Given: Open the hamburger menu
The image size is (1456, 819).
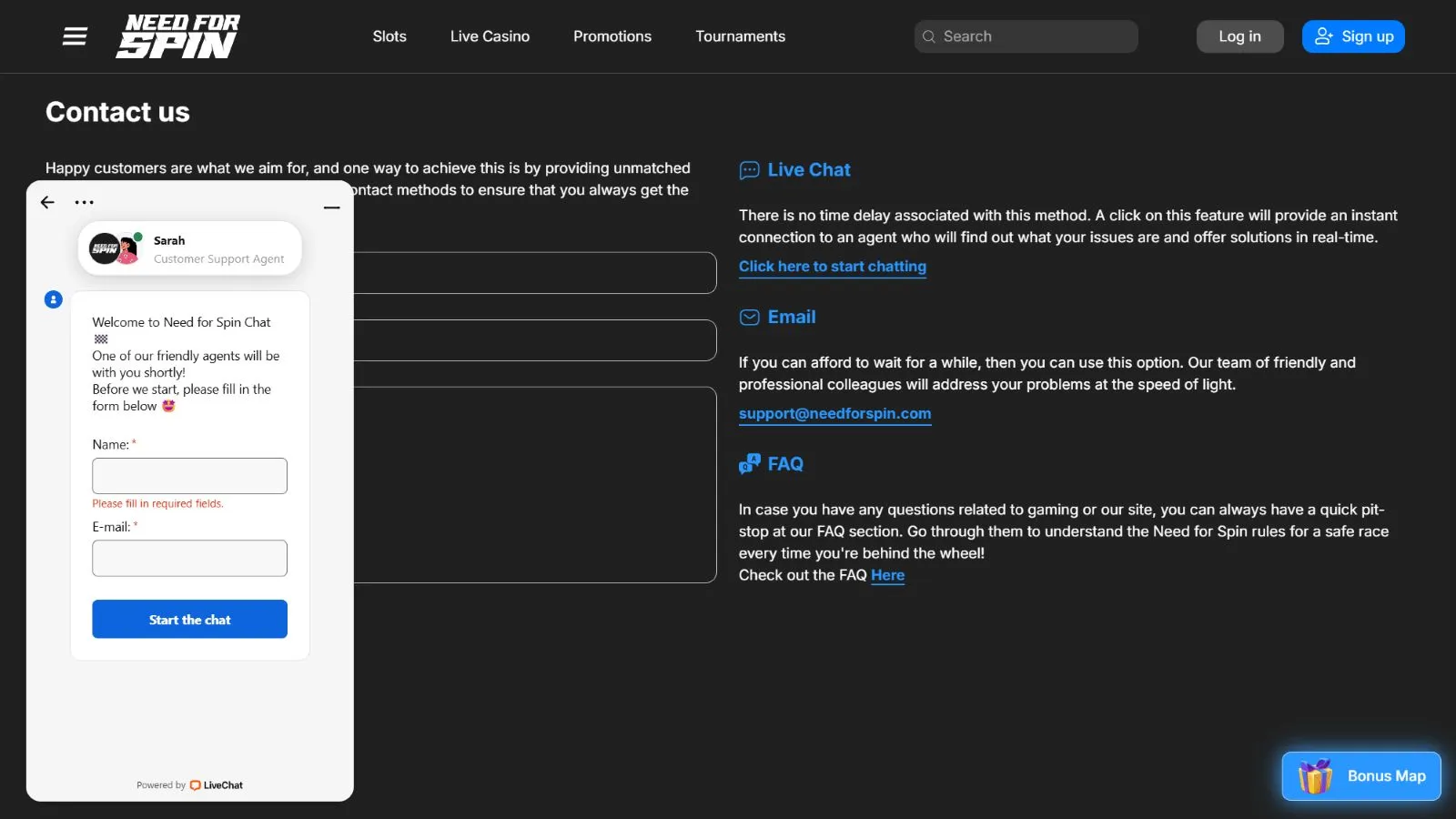Looking at the screenshot, I should click(75, 36).
